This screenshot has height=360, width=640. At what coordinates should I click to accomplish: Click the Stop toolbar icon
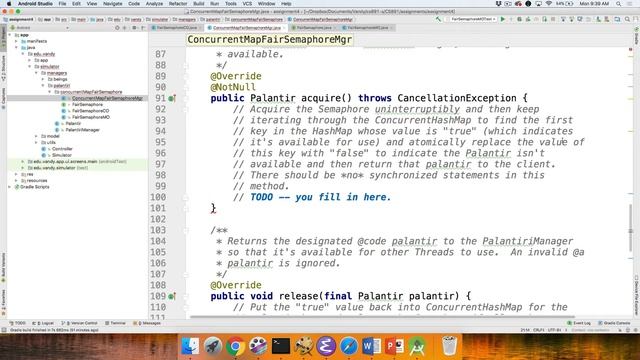click(x=553, y=19)
